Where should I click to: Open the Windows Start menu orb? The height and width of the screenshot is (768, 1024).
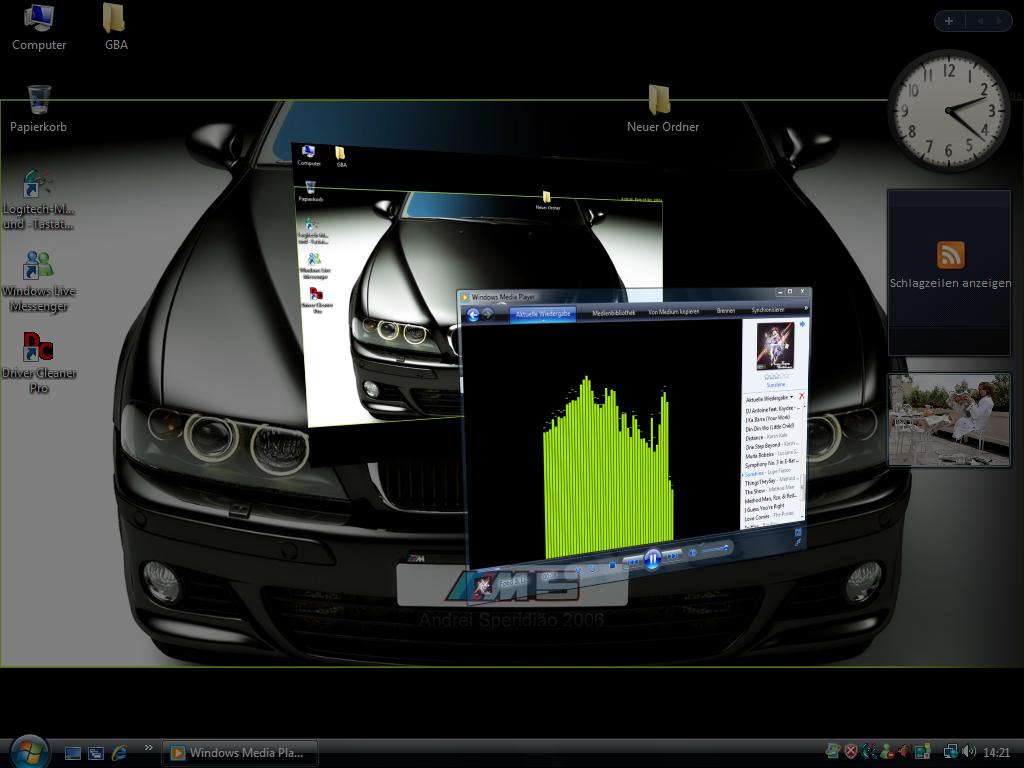(28, 751)
